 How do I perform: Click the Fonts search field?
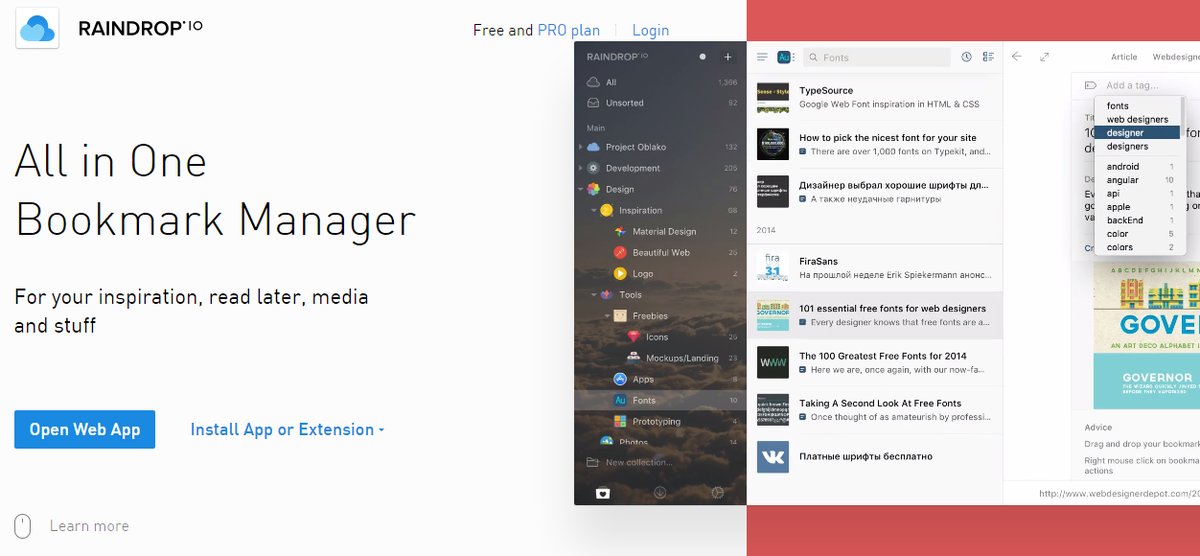tap(880, 58)
